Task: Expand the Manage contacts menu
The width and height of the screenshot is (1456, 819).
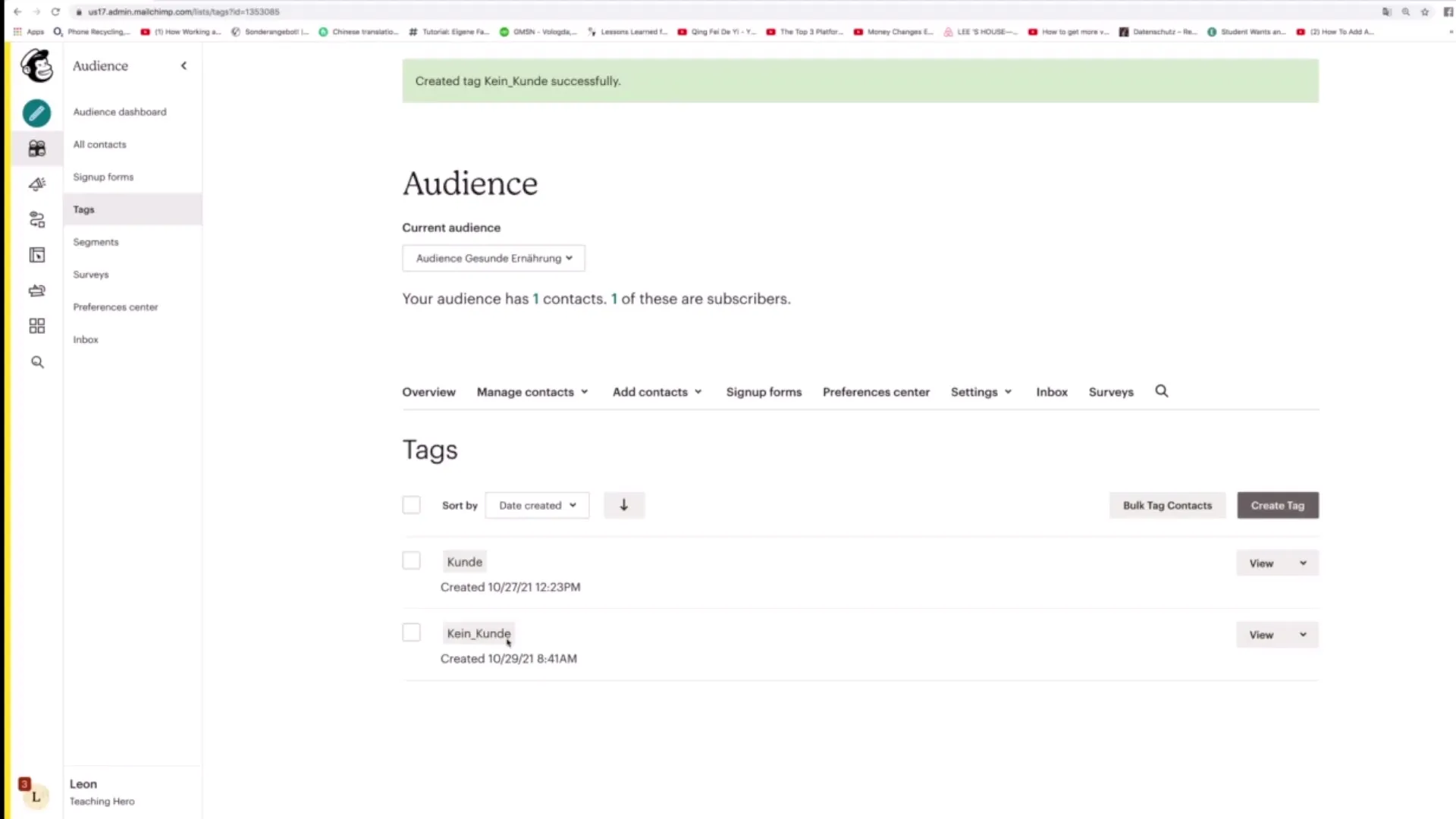Action: pyautogui.click(x=532, y=392)
